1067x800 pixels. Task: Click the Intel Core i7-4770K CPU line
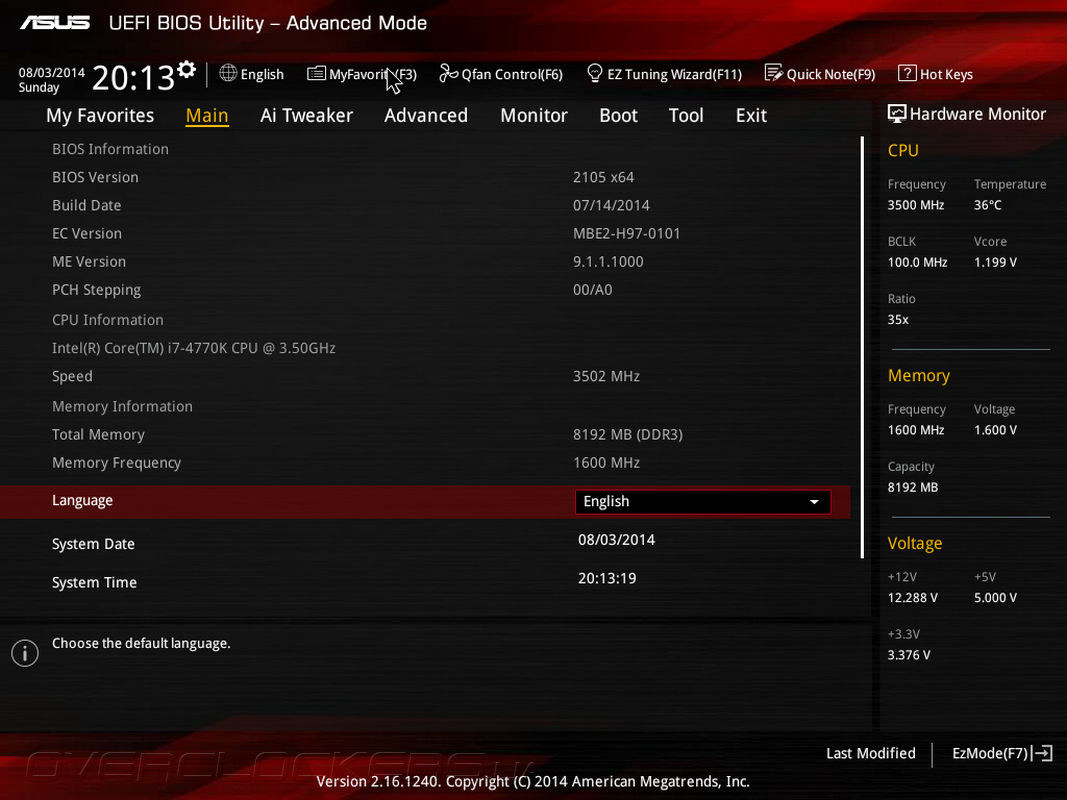(x=194, y=348)
